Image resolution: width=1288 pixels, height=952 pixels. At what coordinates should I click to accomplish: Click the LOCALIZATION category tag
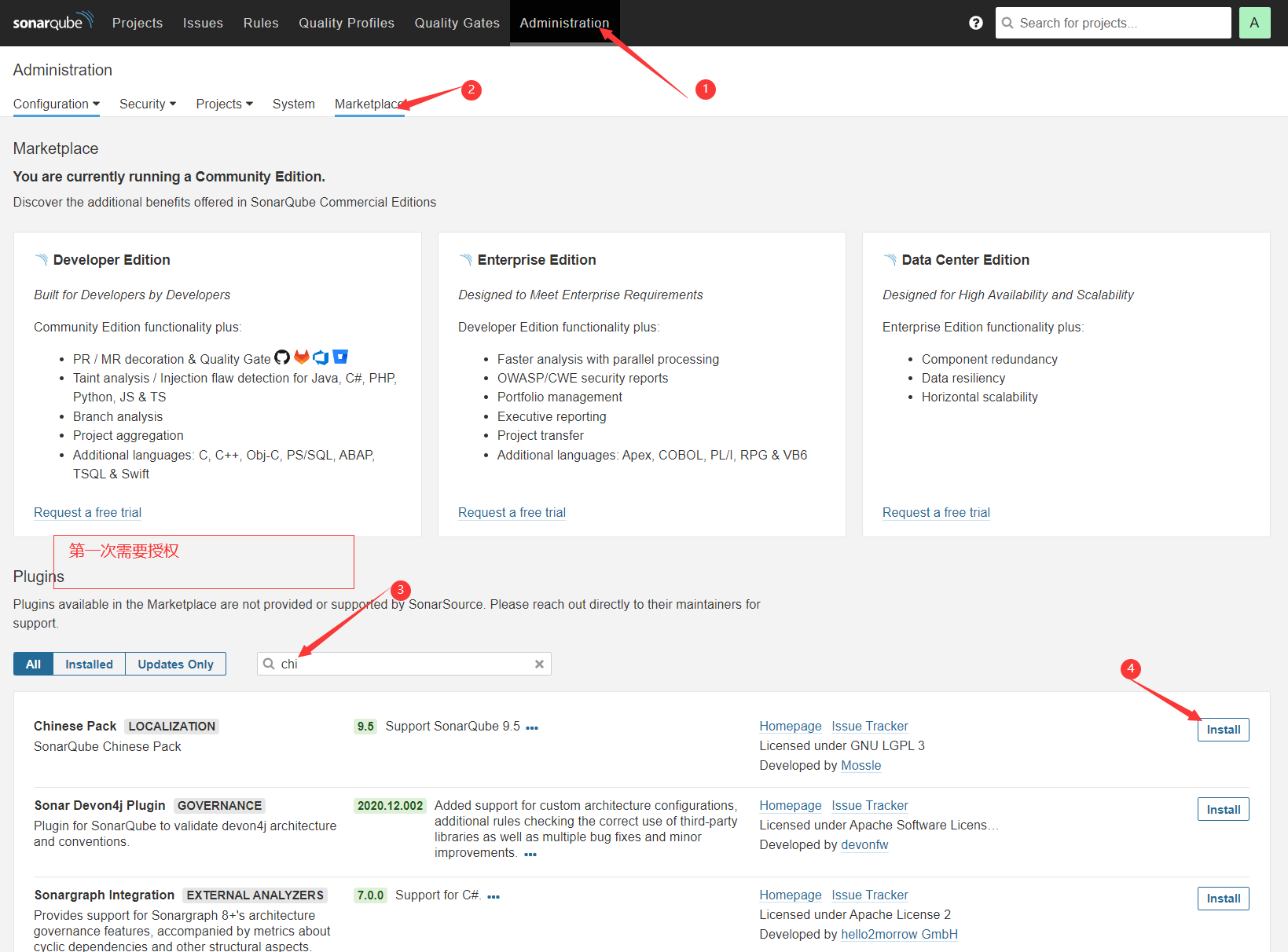172,726
